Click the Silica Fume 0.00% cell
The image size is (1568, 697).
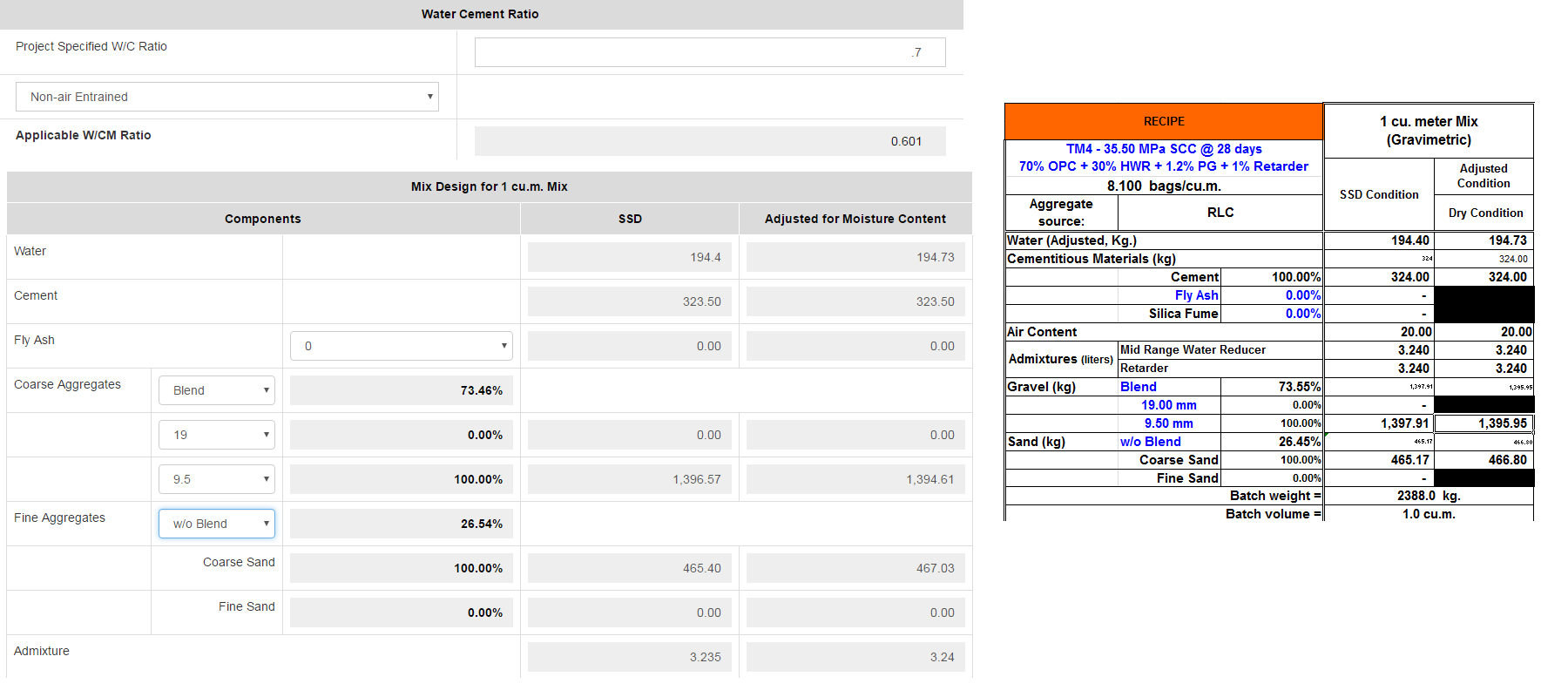(x=1272, y=314)
